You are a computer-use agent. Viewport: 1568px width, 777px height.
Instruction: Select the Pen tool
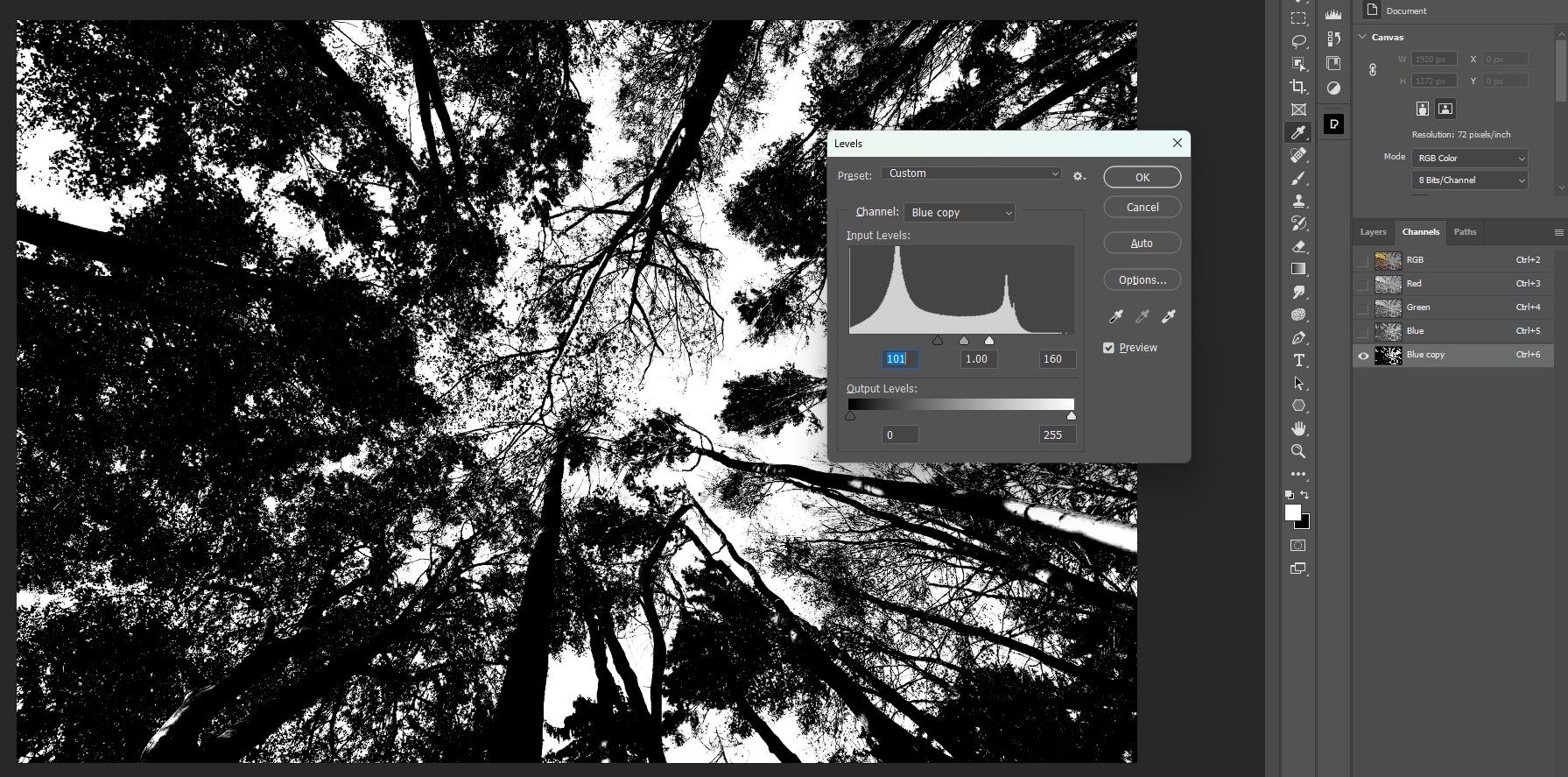pyautogui.click(x=1298, y=337)
